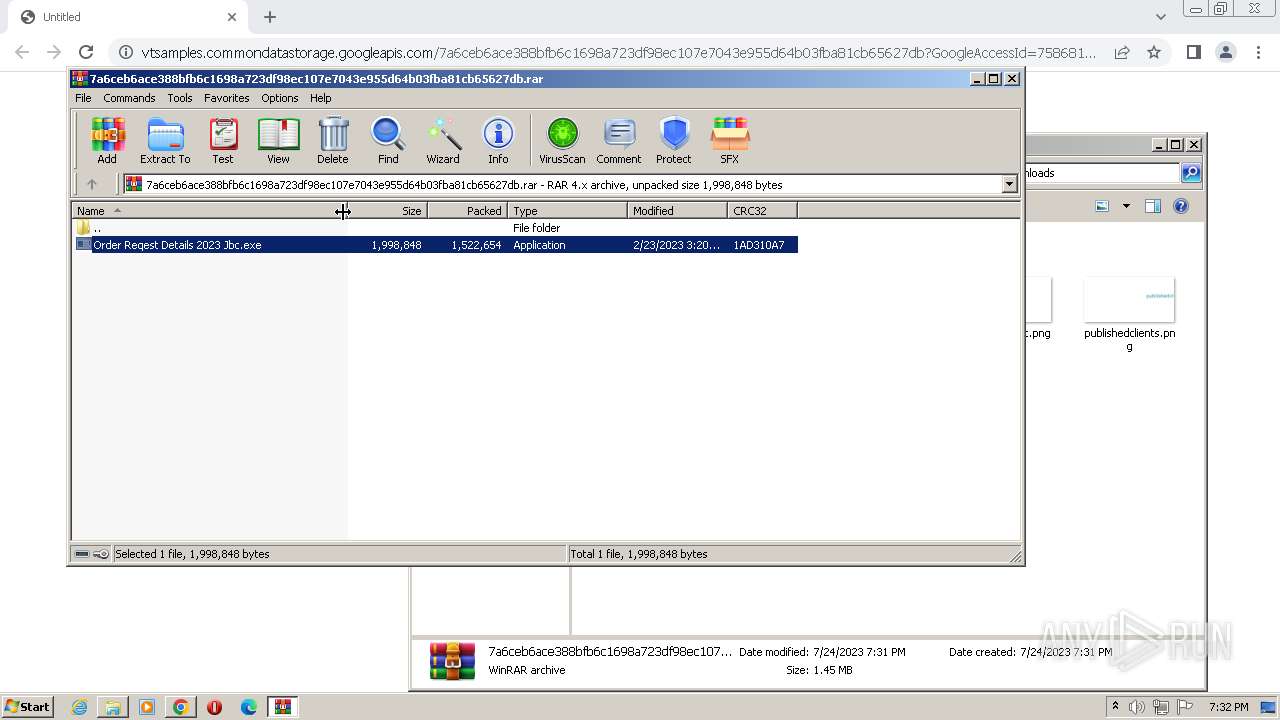Open the Find tool in WinRAR
1280x720 pixels.
click(388, 140)
